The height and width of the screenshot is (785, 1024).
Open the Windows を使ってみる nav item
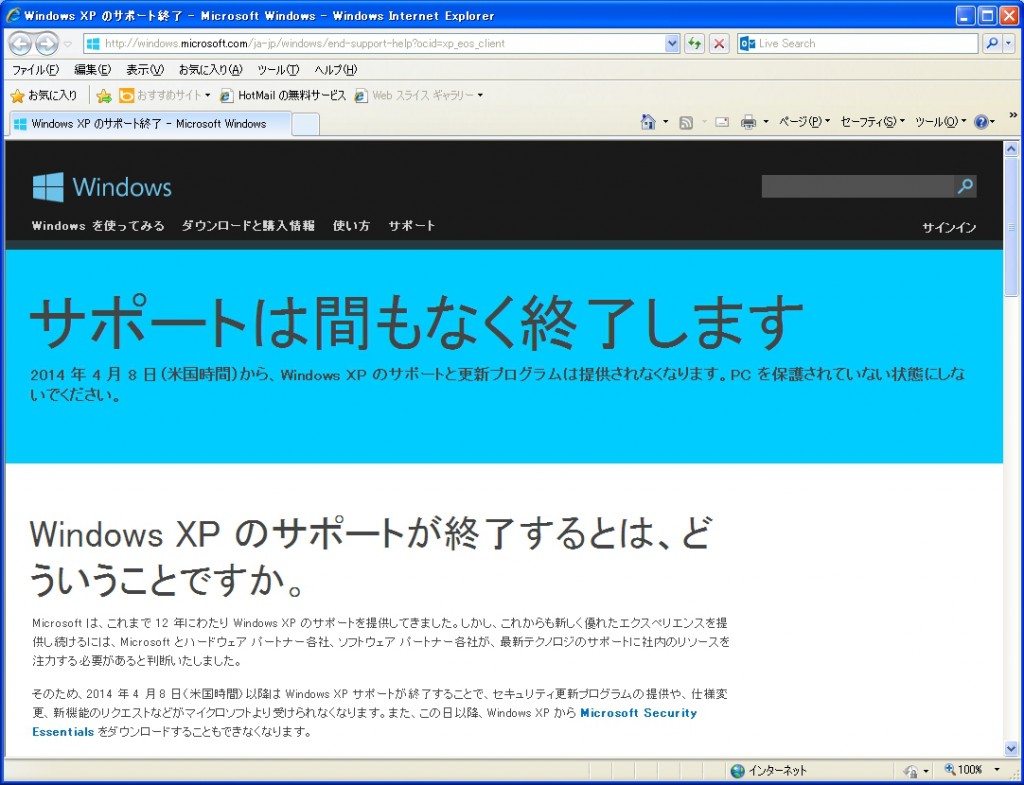tap(98, 226)
